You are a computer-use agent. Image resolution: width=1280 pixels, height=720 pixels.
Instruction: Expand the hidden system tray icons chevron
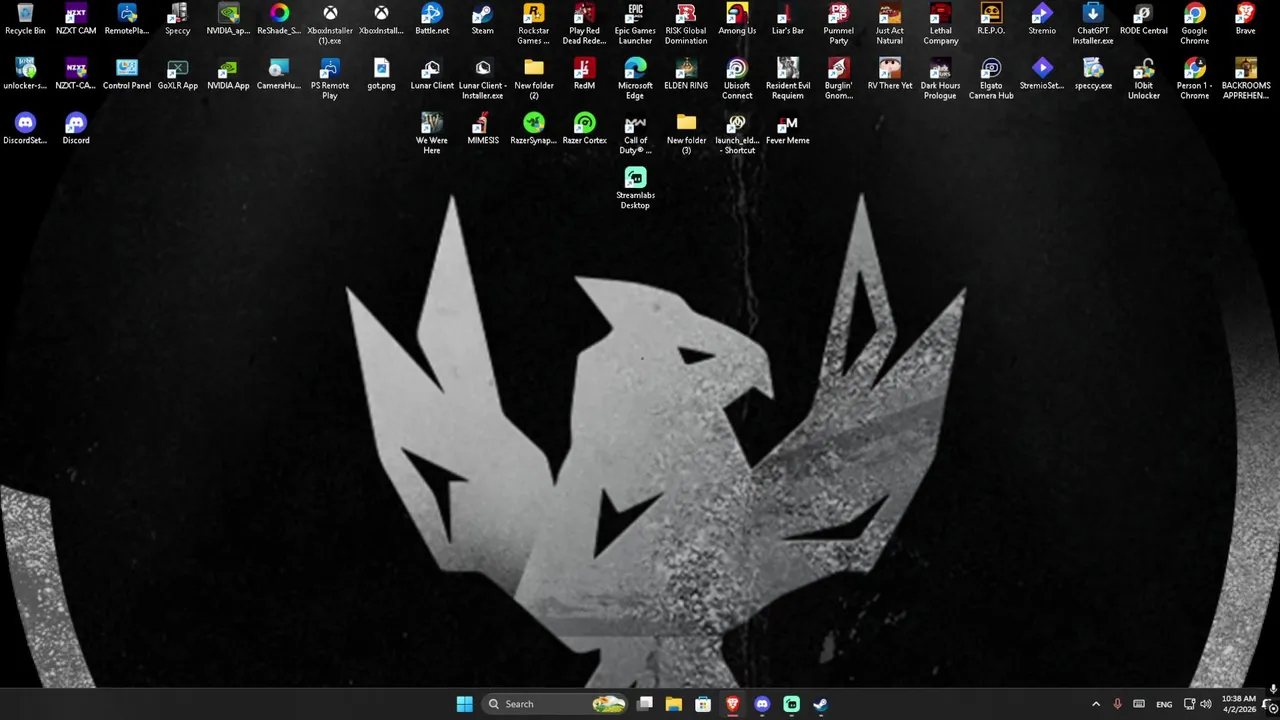click(x=1095, y=704)
